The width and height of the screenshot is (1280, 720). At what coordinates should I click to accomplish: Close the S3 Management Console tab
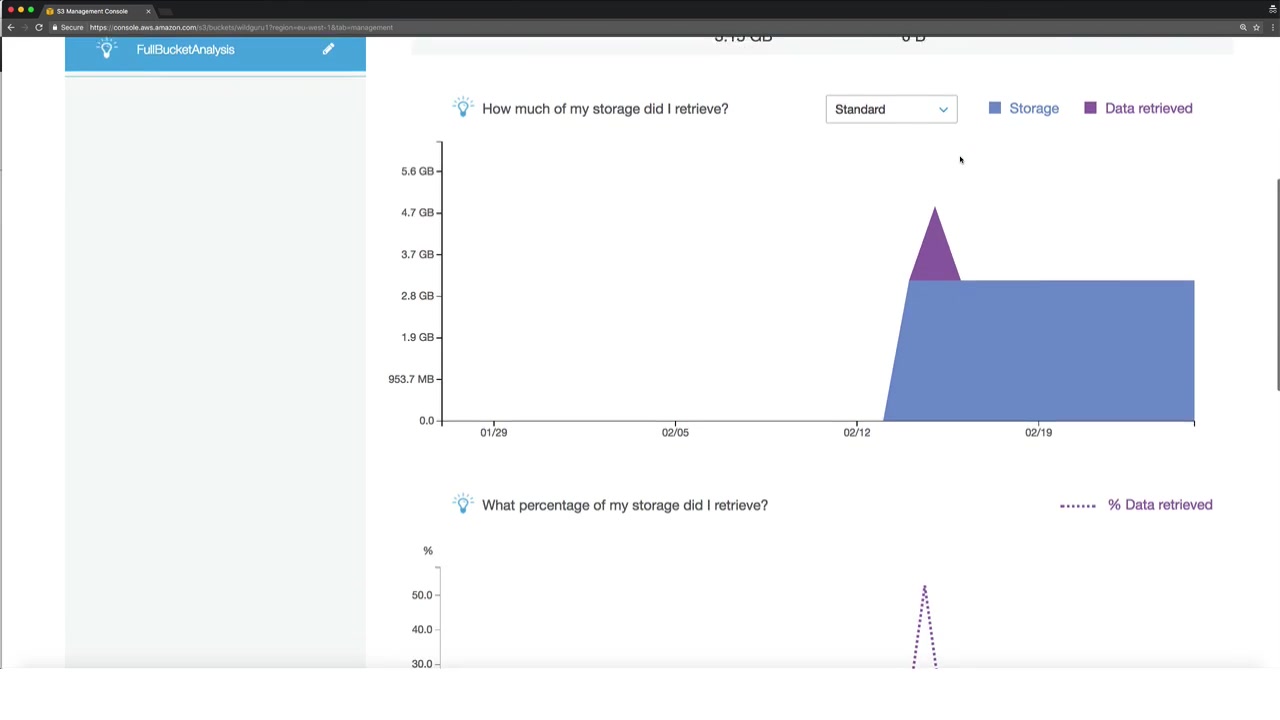[148, 11]
